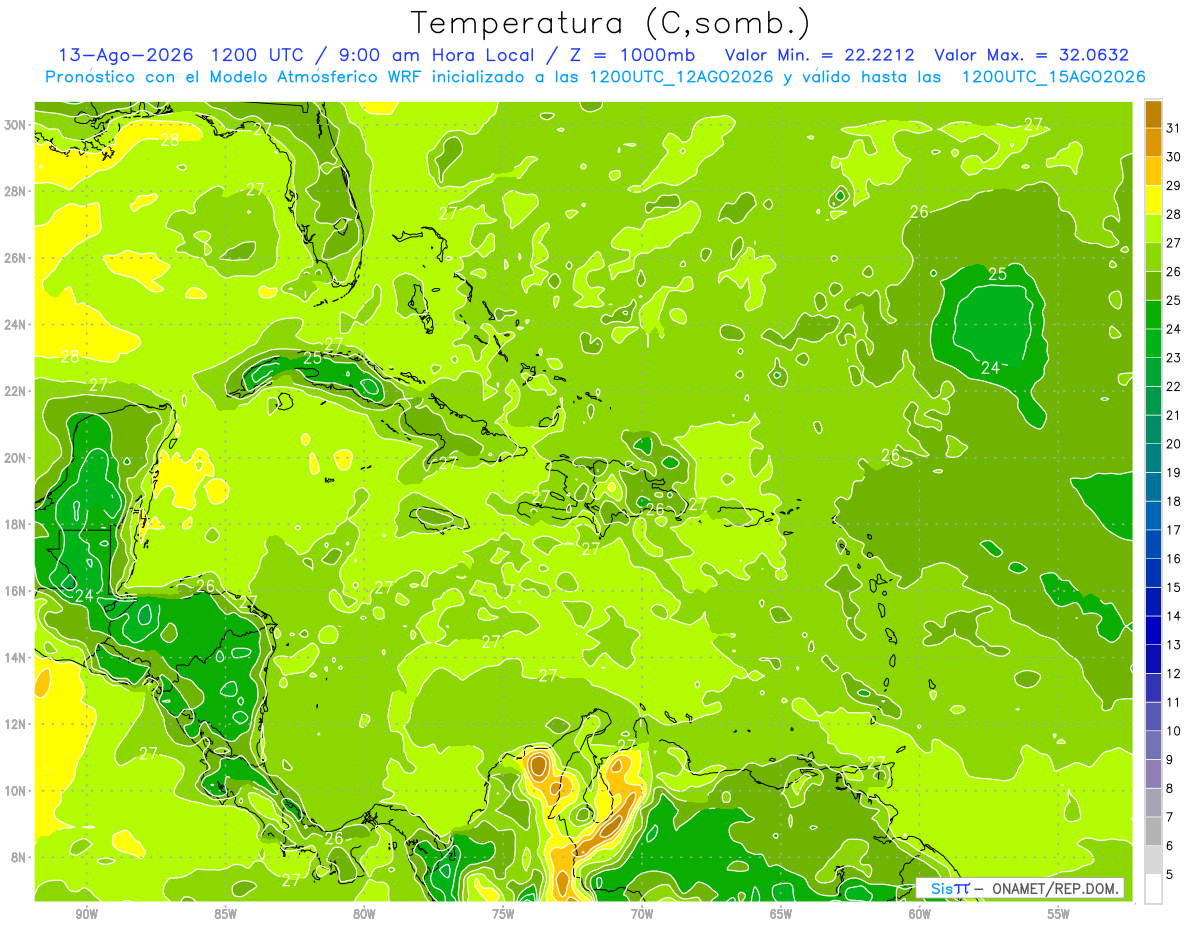Click the gray legend swatch between 6 and 7
This screenshot has height=927, width=1200.
point(1153,832)
